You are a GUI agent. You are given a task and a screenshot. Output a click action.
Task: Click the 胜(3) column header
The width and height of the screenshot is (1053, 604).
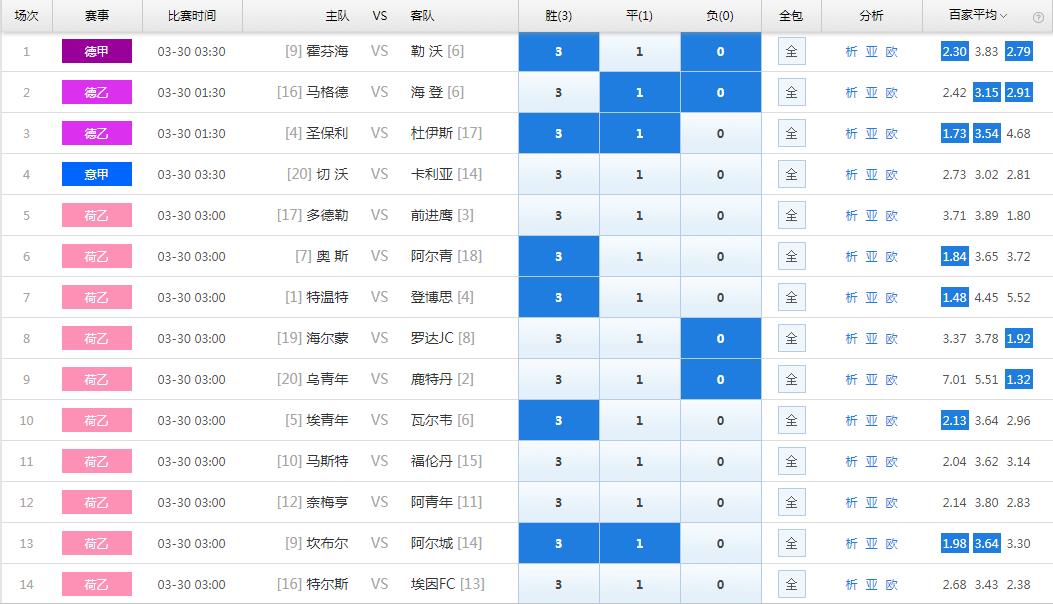pos(559,15)
